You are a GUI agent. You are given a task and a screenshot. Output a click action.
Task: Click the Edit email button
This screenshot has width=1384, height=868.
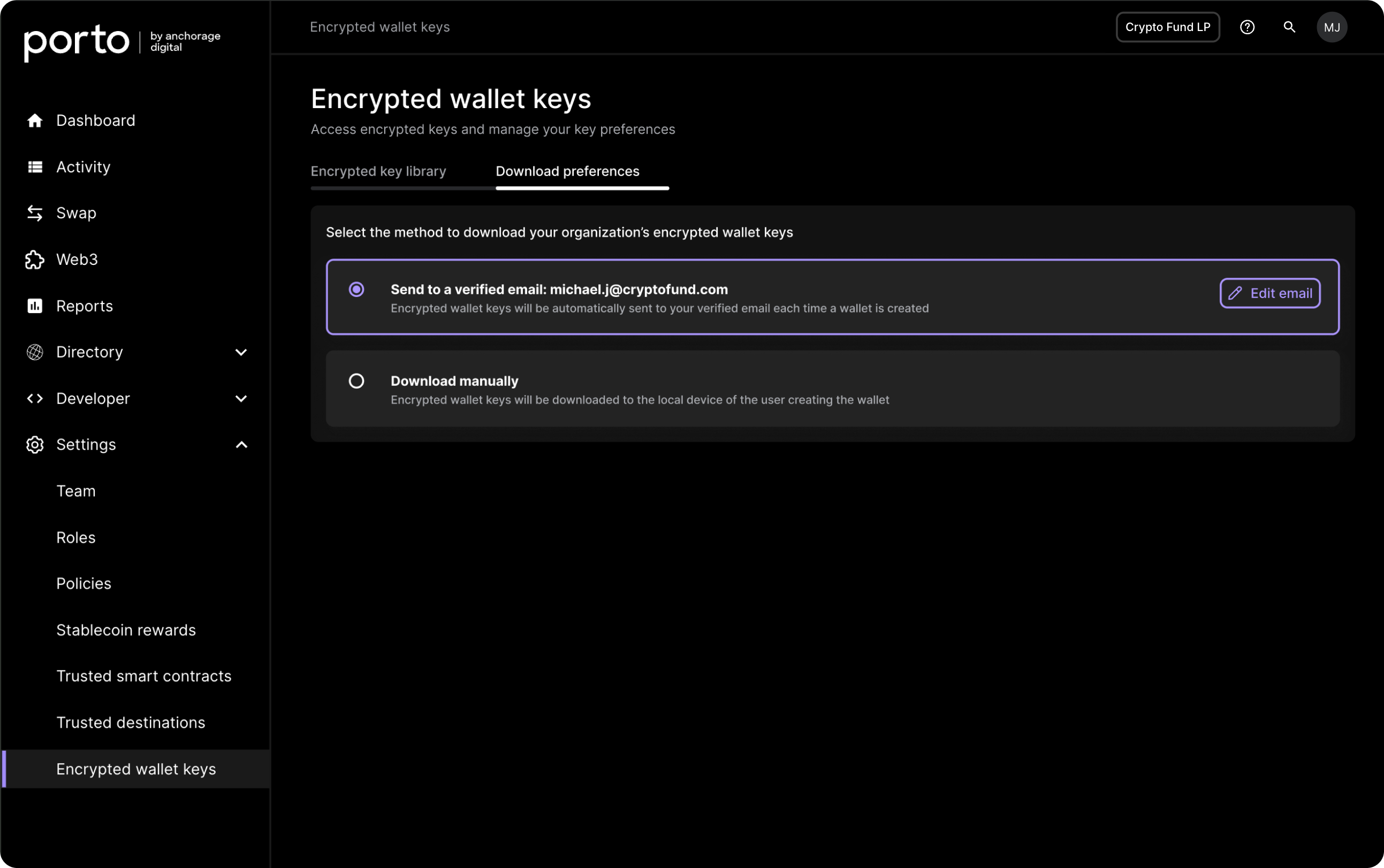pyautogui.click(x=1270, y=293)
